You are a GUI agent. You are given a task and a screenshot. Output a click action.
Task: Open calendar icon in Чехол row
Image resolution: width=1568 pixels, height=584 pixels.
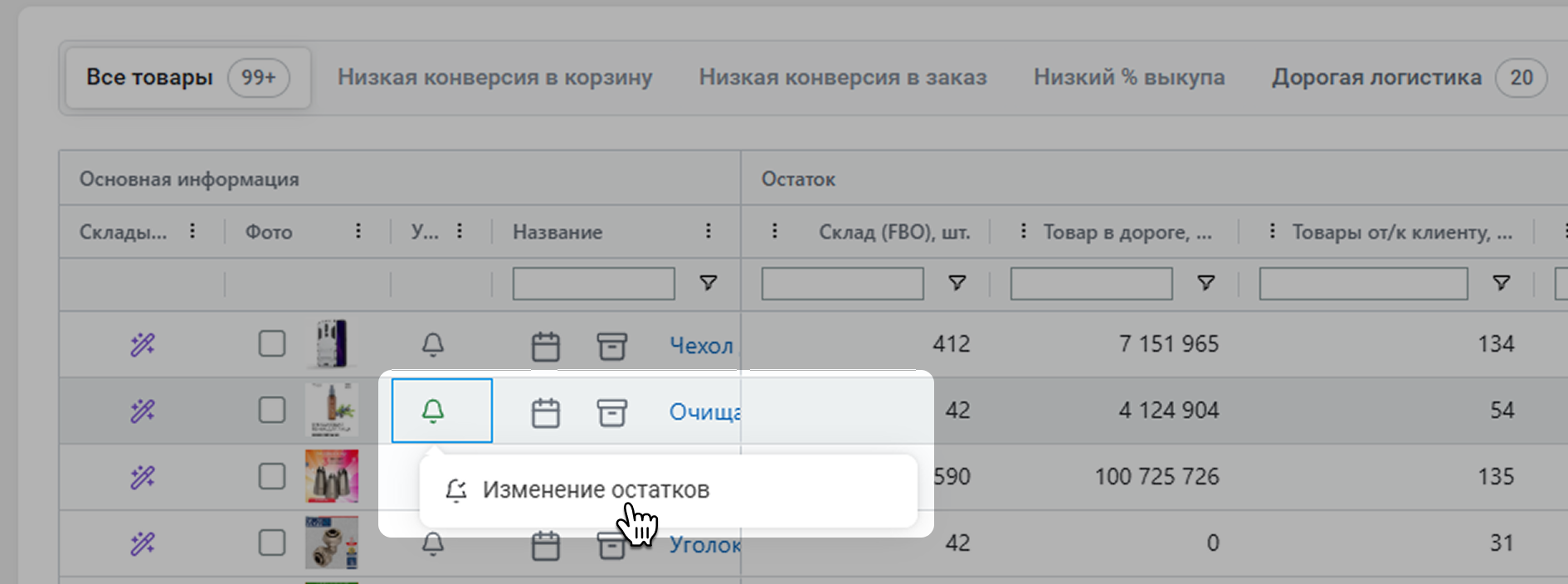coord(545,346)
